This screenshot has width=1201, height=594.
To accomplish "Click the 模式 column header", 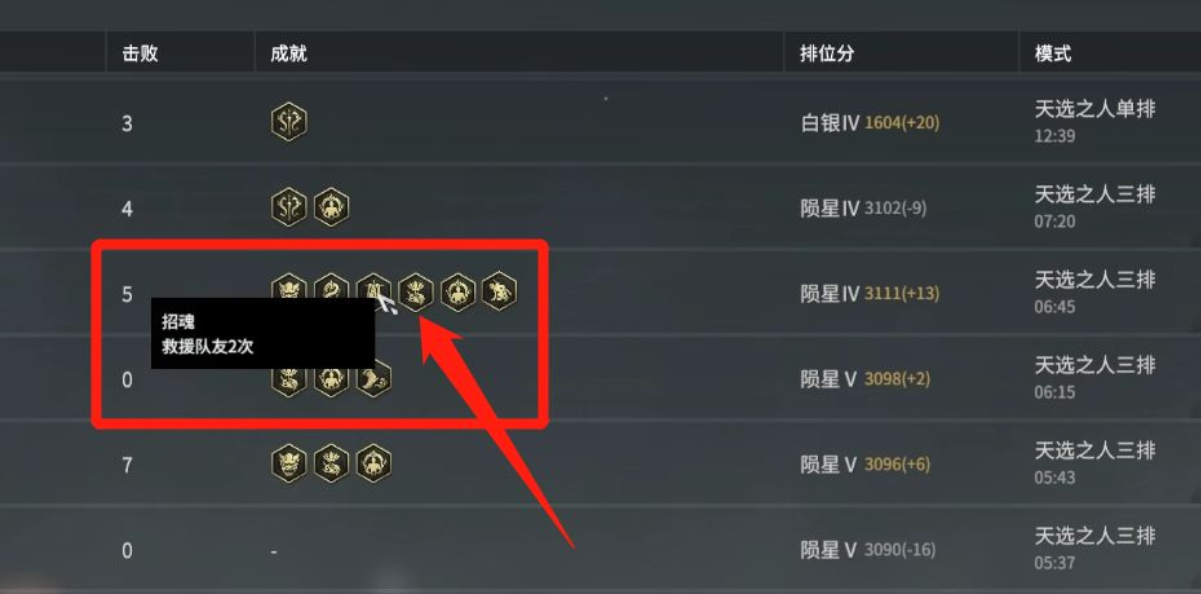I will (1053, 54).
